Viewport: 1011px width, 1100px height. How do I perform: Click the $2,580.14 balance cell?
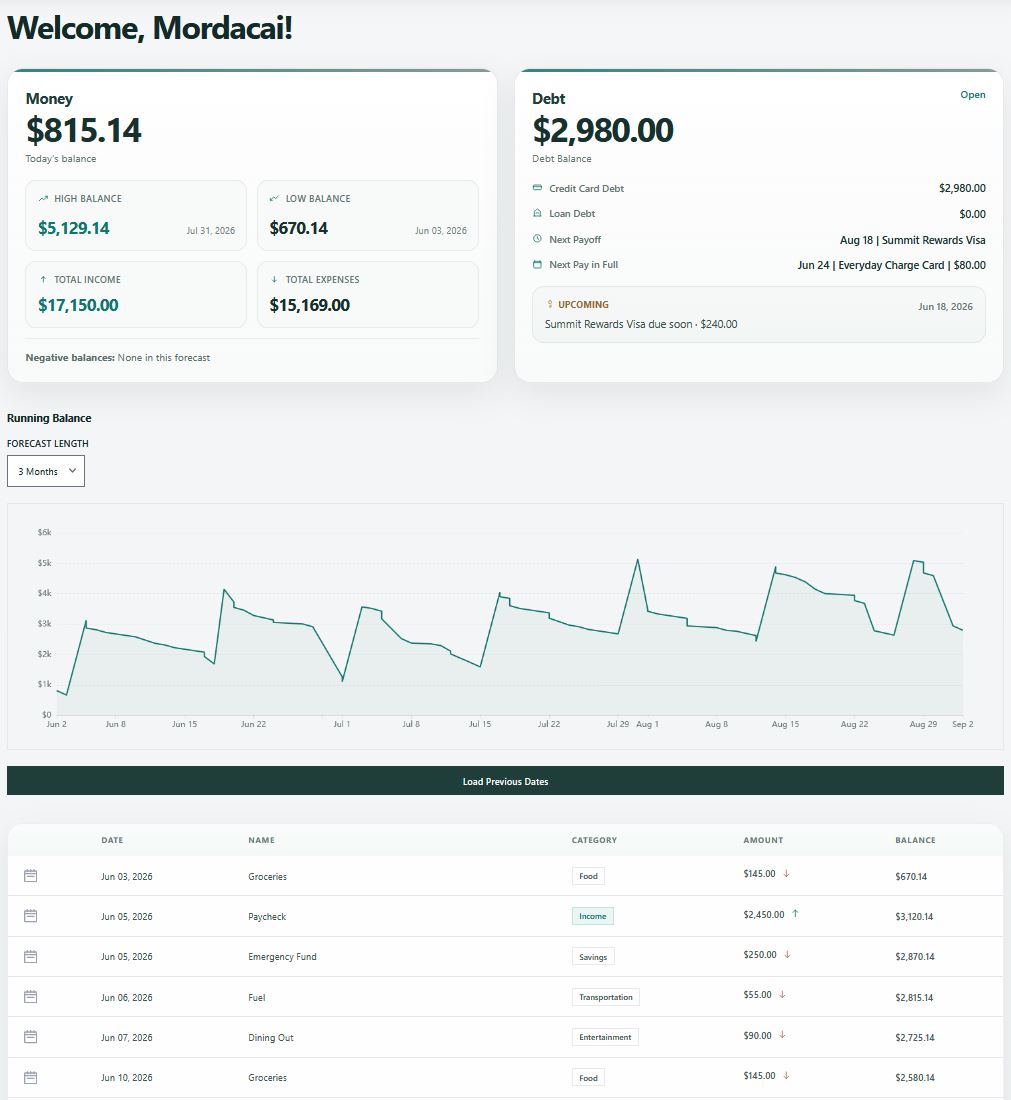point(915,1078)
